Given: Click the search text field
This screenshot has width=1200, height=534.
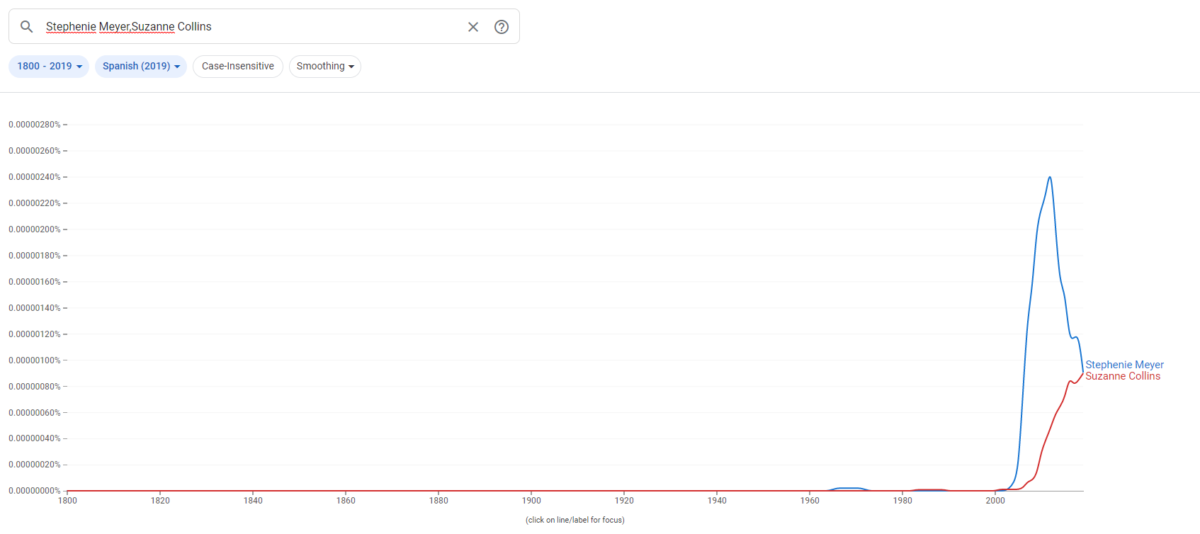Looking at the screenshot, I should (250, 27).
